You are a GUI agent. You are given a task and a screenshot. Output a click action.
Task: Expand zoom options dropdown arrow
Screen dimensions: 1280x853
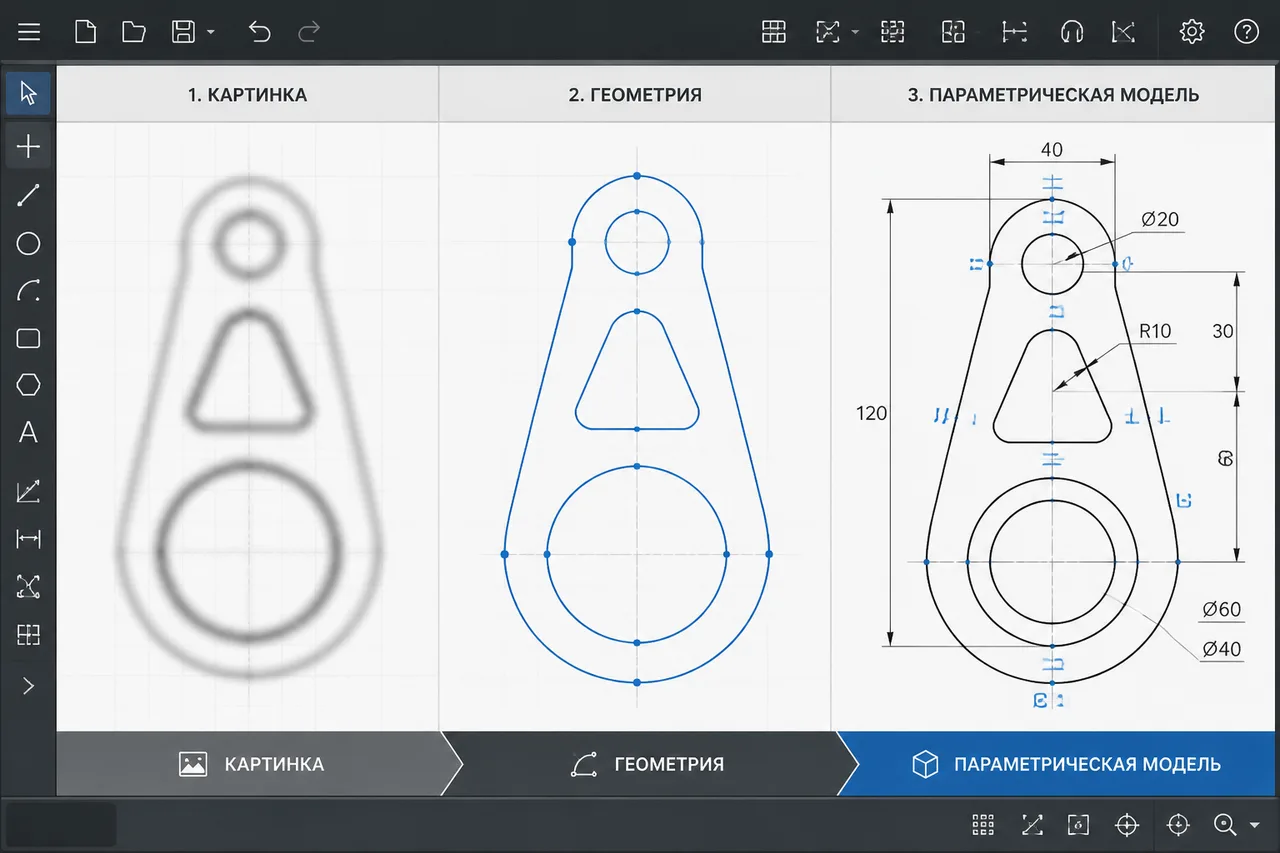point(1255,826)
